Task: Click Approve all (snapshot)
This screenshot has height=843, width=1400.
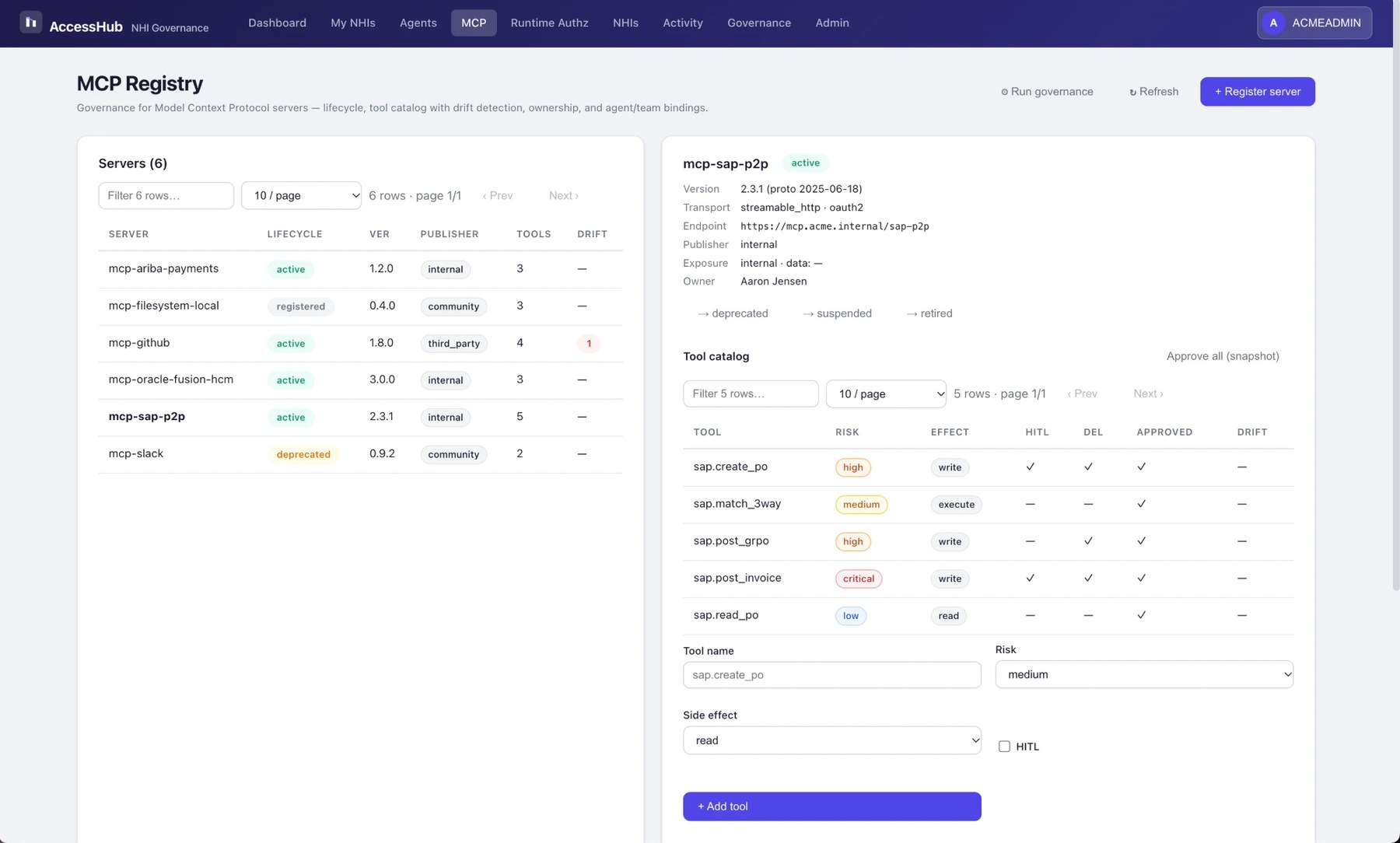Action: pos(1222,356)
